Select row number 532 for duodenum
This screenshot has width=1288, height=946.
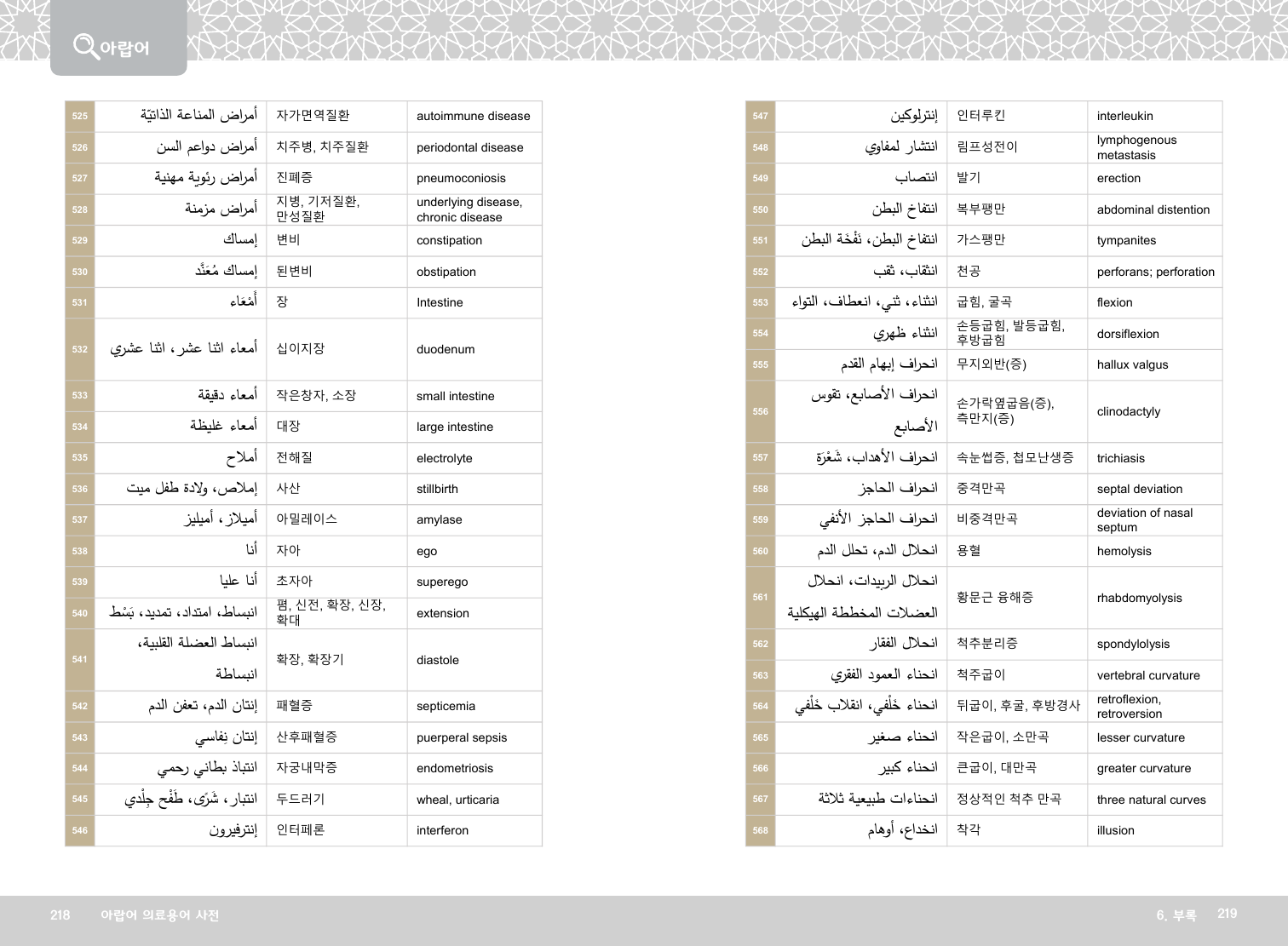[80, 349]
